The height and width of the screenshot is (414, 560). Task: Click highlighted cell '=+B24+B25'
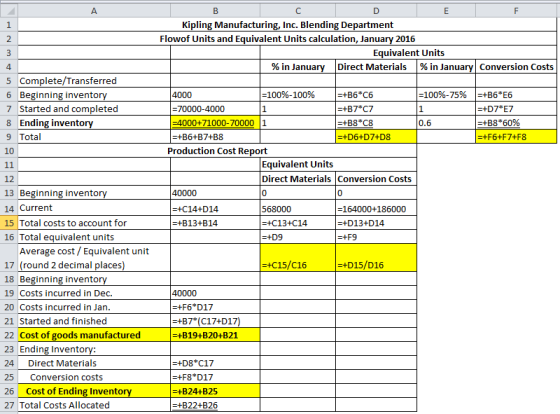(215, 391)
